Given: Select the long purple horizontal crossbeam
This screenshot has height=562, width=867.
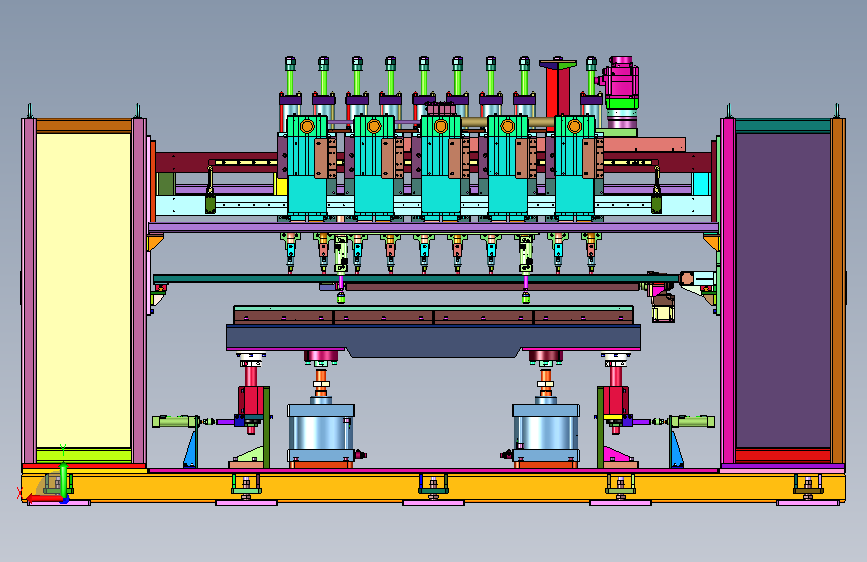Looking at the screenshot, I should click(434, 227).
